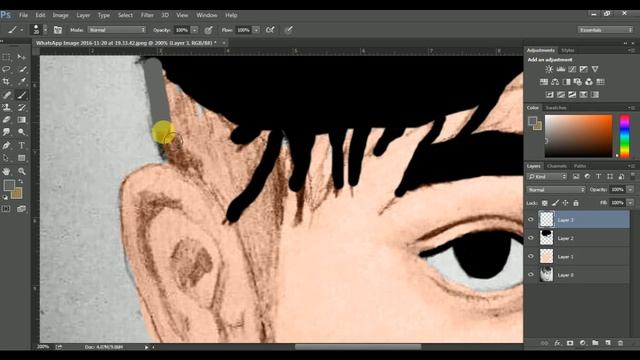This screenshot has height=360, width=640.
Task: Select the Rectangle shape tool
Action: click(22, 158)
